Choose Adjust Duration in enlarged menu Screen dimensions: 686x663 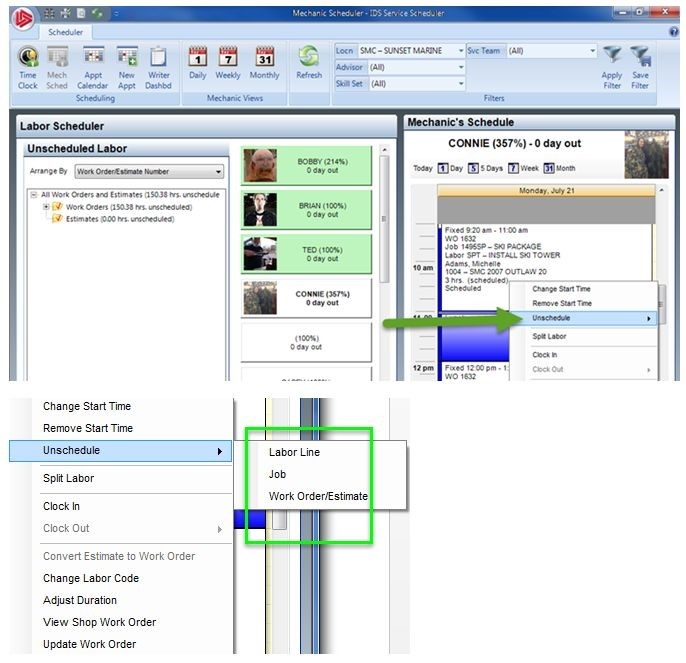coord(80,600)
